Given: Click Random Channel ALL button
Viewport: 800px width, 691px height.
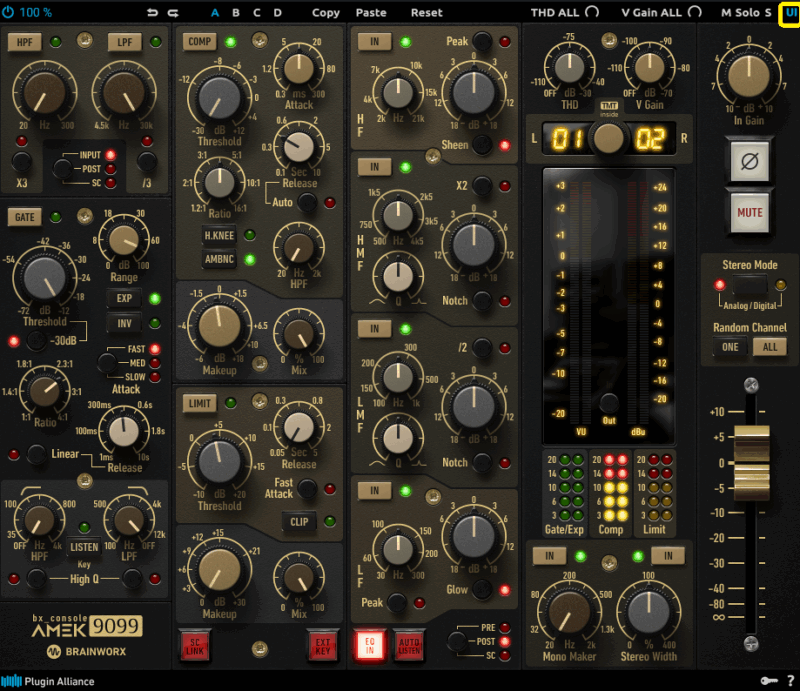Looking at the screenshot, I should point(770,347).
